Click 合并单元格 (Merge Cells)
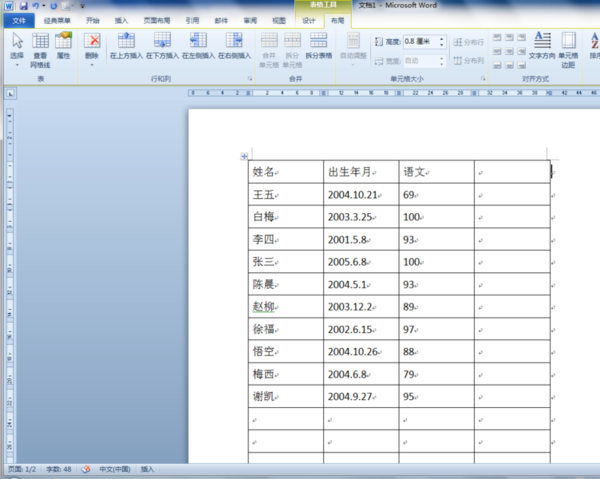Viewport: 600px width, 479px height. click(x=269, y=50)
